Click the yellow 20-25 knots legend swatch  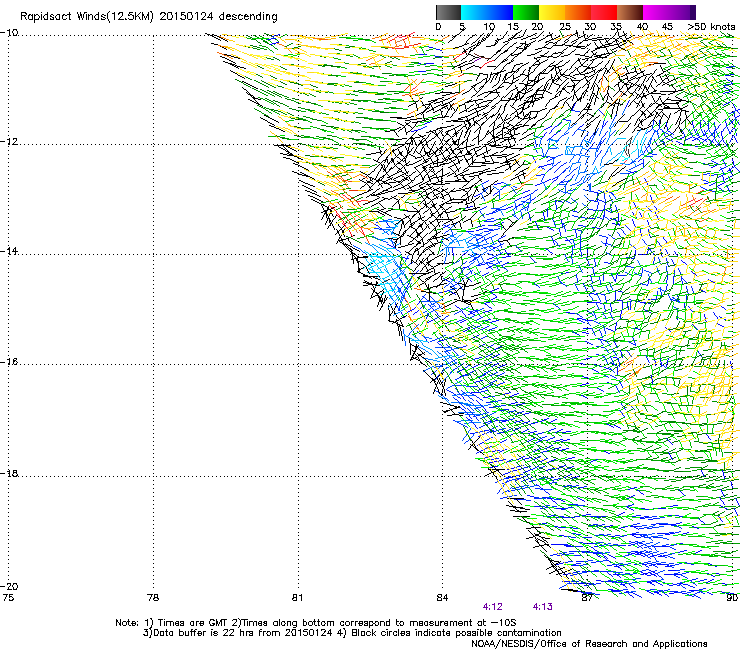pyautogui.click(x=552, y=13)
